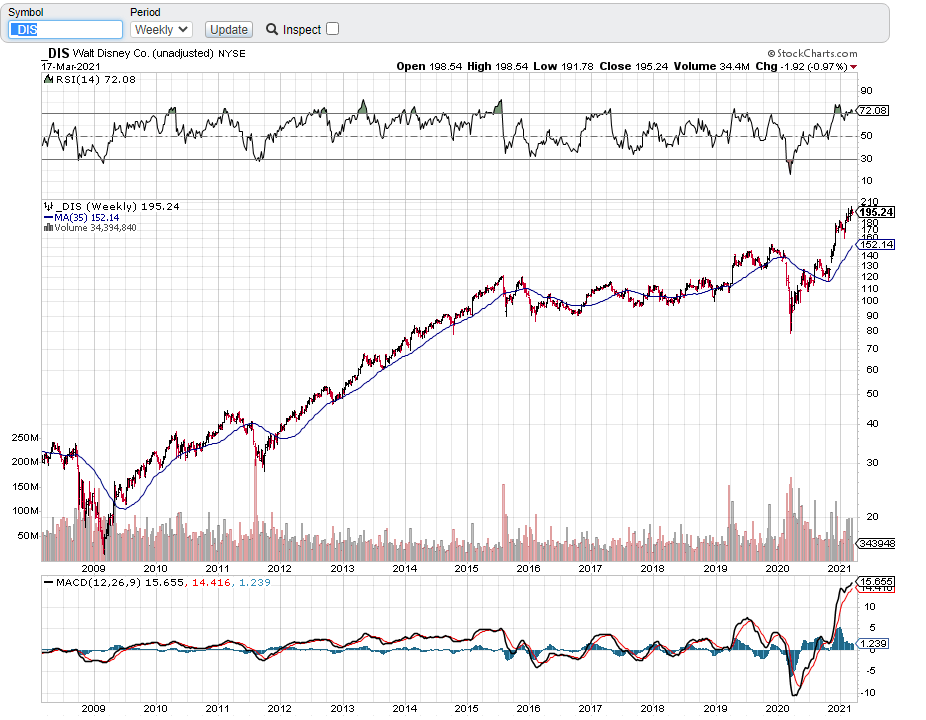This screenshot has width=926, height=720.
Task: Open the Period Weekly dropdown
Action: point(161,30)
